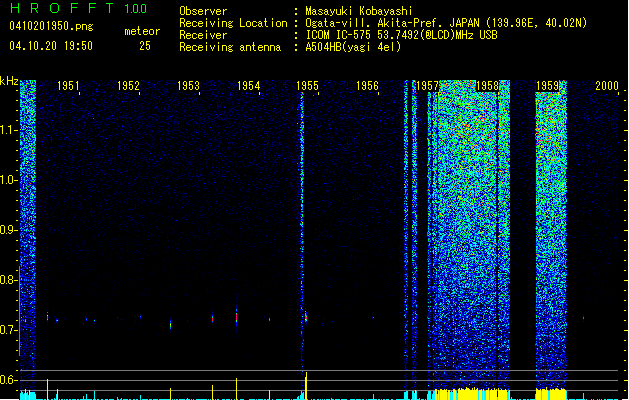Click the 1958 time marker
Image resolution: width=629 pixels, height=400 pixels.
click(487, 85)
